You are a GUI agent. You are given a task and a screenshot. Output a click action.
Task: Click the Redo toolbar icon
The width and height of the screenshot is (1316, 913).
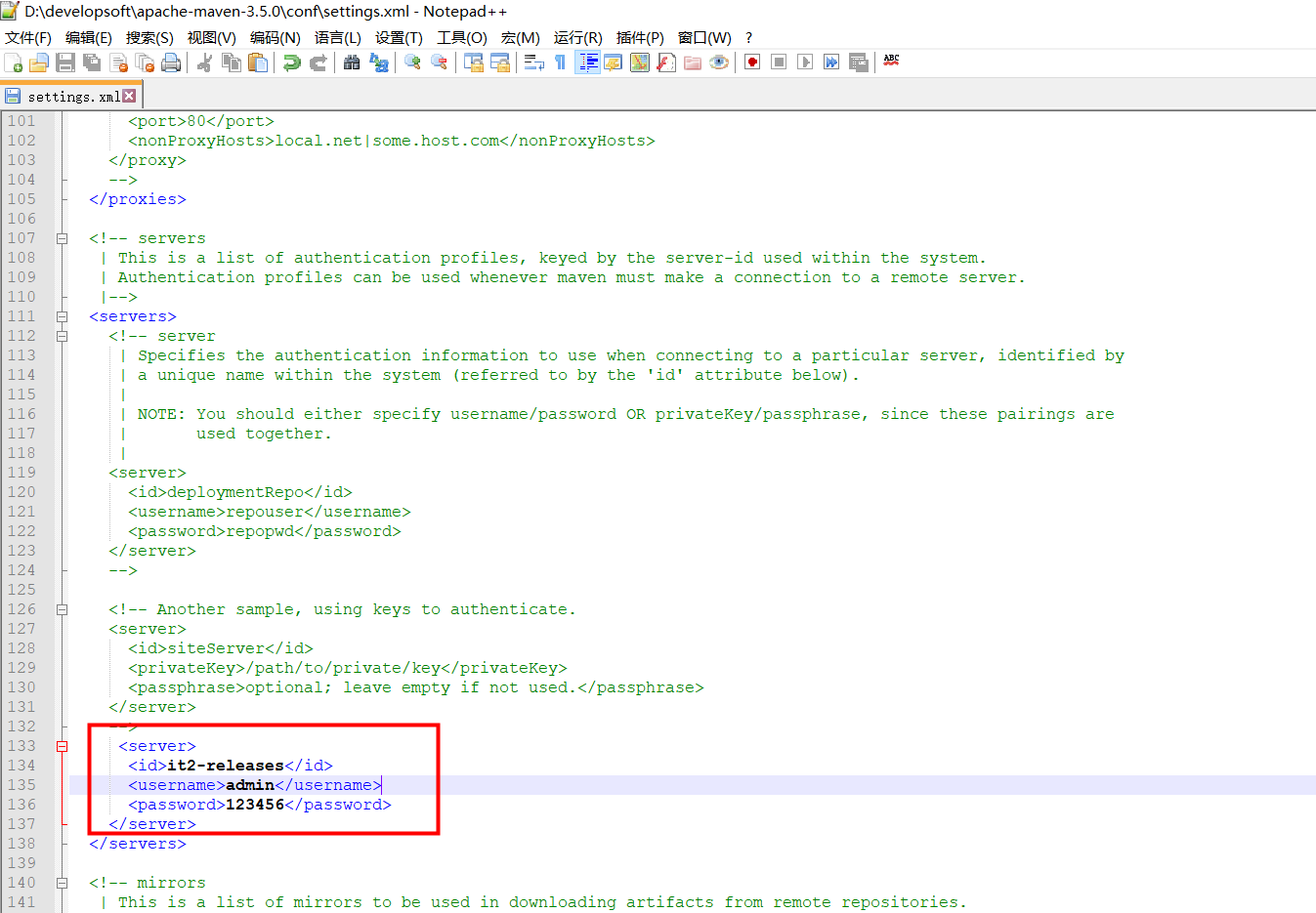pyautogui.click(x=318, y=62)
